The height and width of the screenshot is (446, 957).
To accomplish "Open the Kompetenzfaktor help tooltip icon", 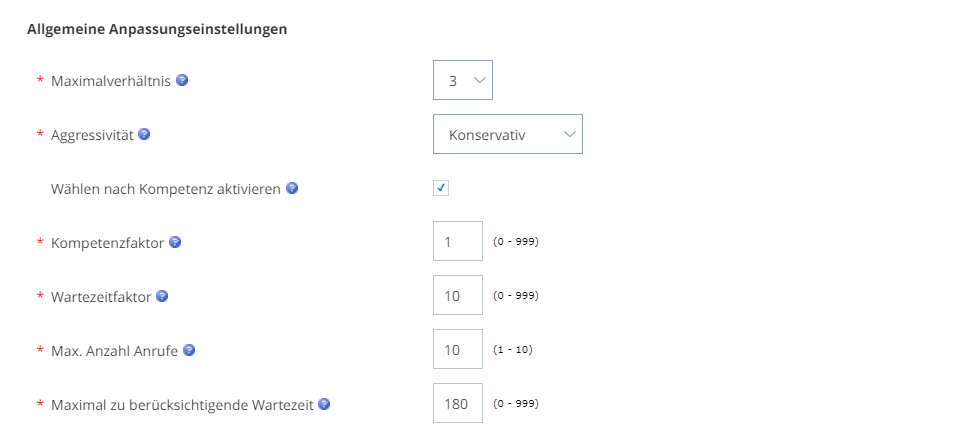I will [x=175, y=242].
